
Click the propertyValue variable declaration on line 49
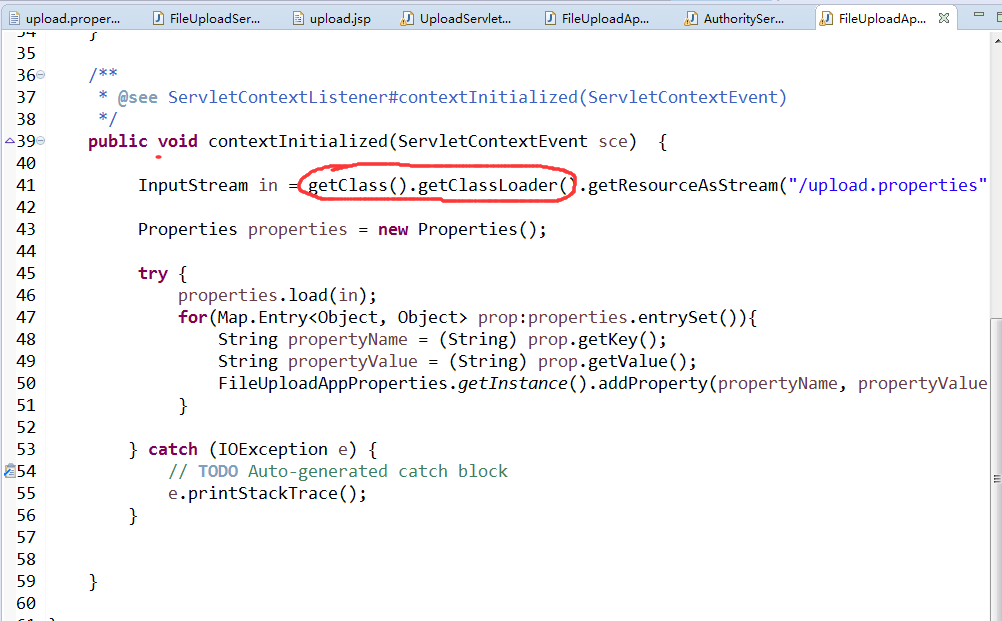353,362
